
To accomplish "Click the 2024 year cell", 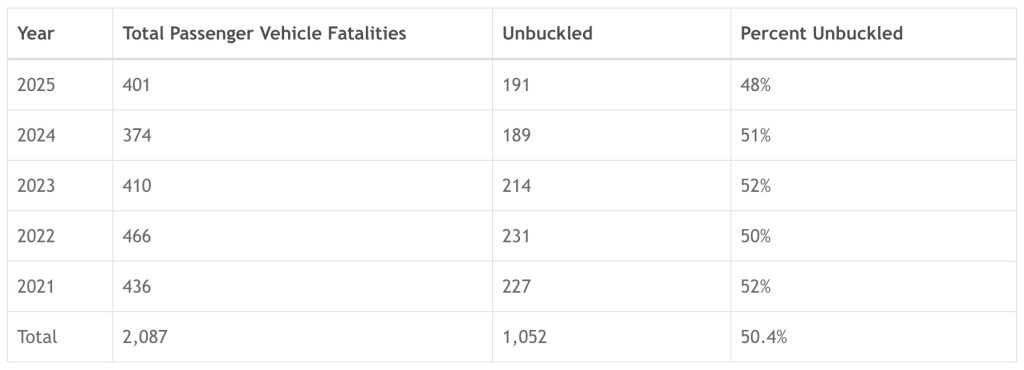I will pyautogui.click(x=36, y=135).
